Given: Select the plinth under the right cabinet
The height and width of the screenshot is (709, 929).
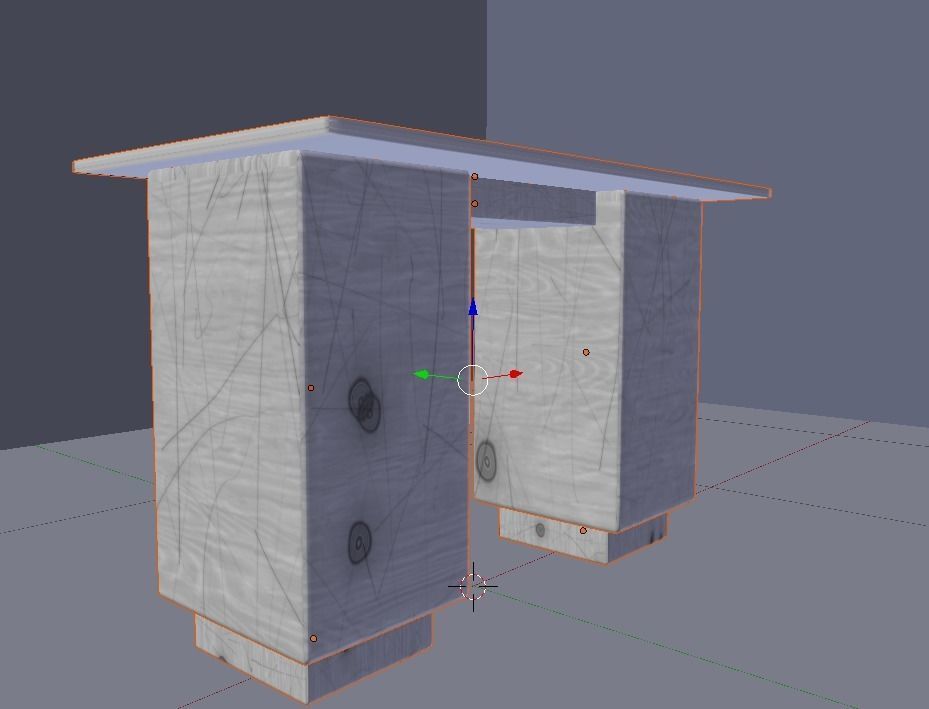Looking at the screenshot, I should tap(584, 536).
